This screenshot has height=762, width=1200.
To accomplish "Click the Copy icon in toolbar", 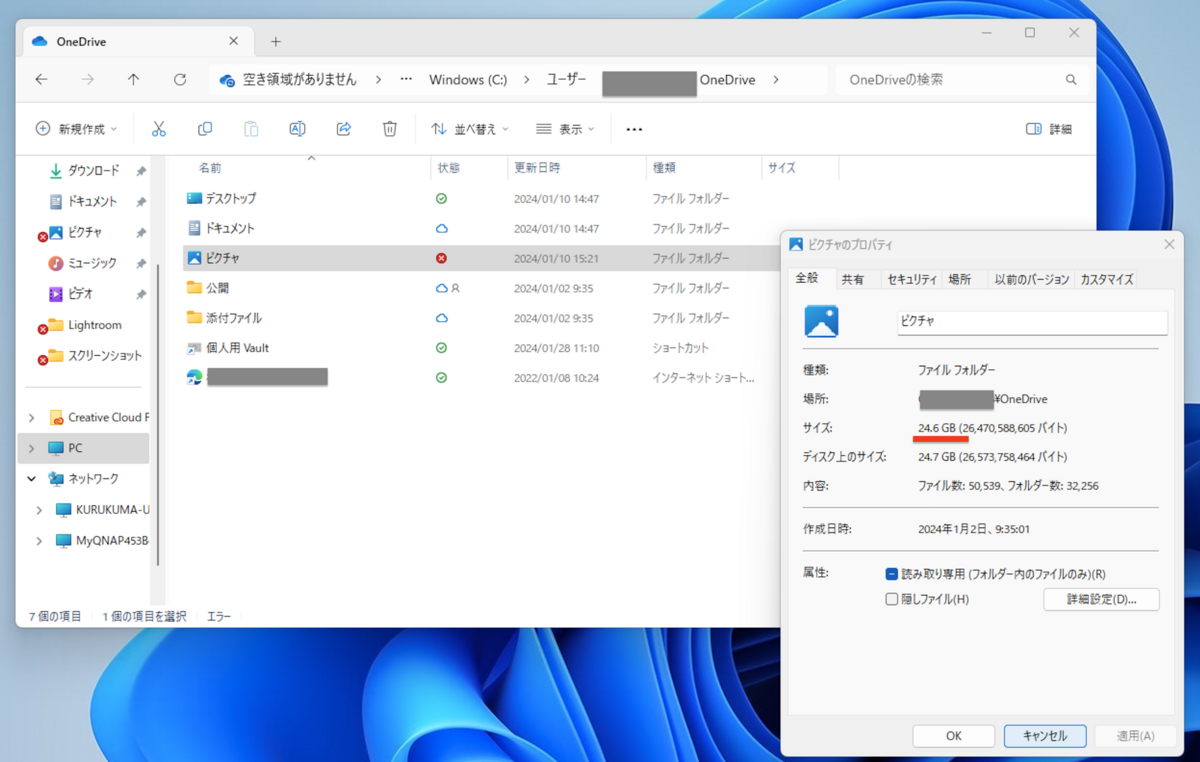I will click(x=205, y=129).
